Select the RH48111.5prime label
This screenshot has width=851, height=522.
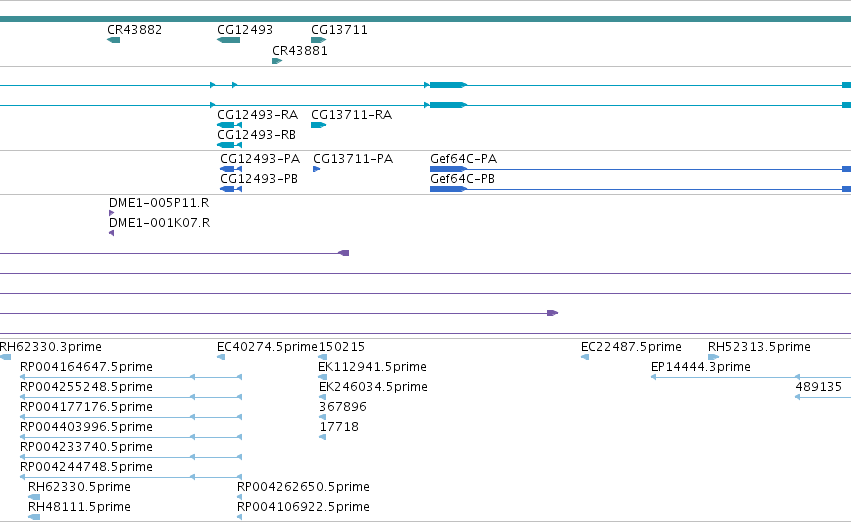pos(79,507)
